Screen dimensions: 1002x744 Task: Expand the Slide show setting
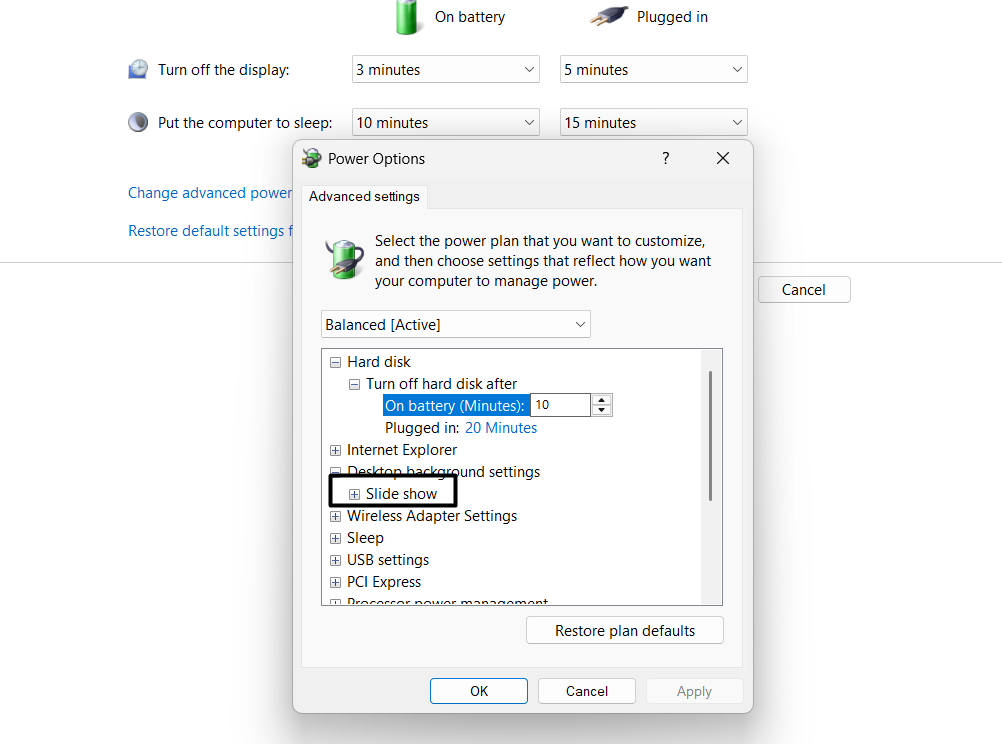click(x=354, y=494)
